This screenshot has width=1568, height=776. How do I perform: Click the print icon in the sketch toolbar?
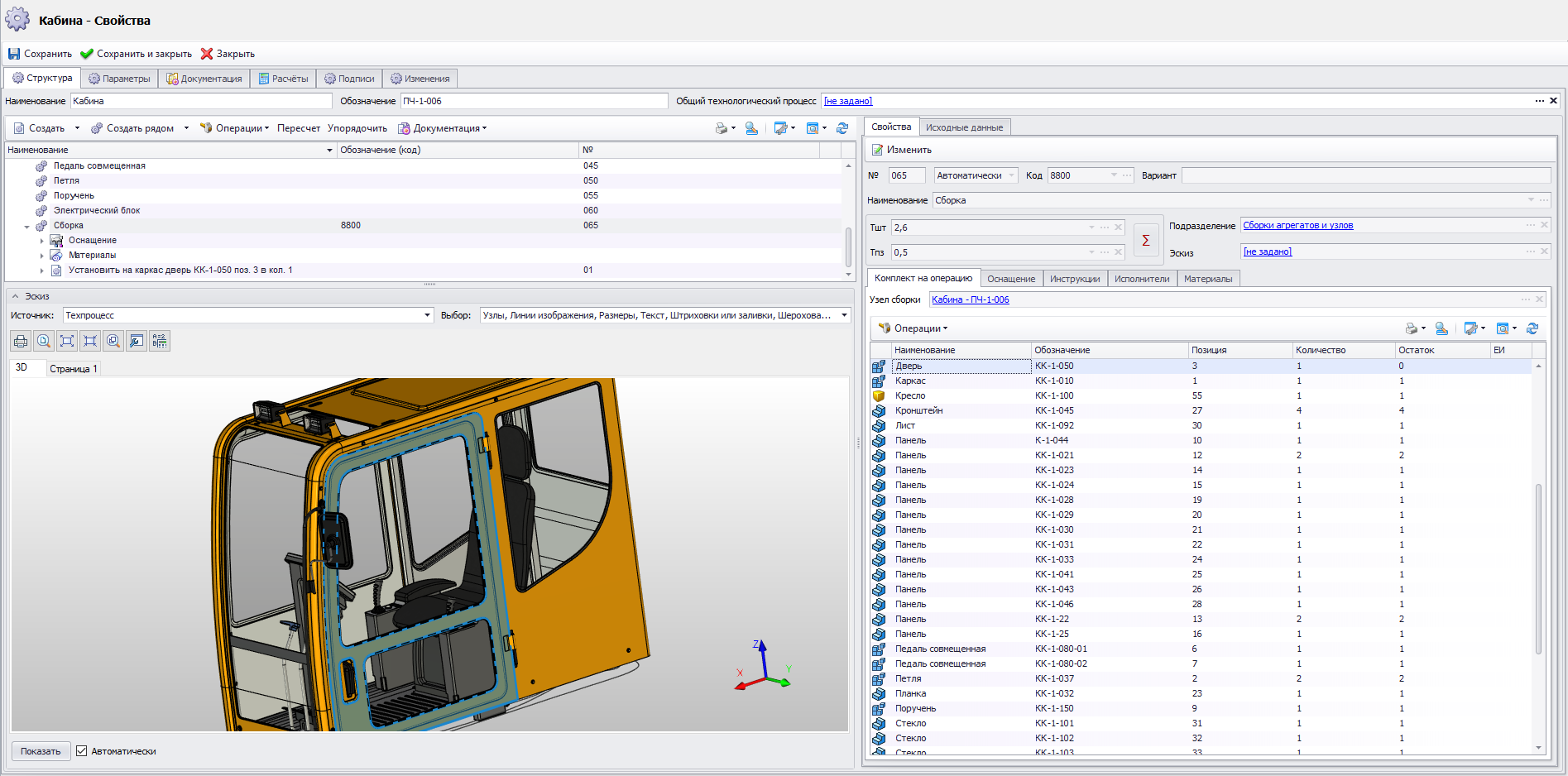(x=21, y=341)
